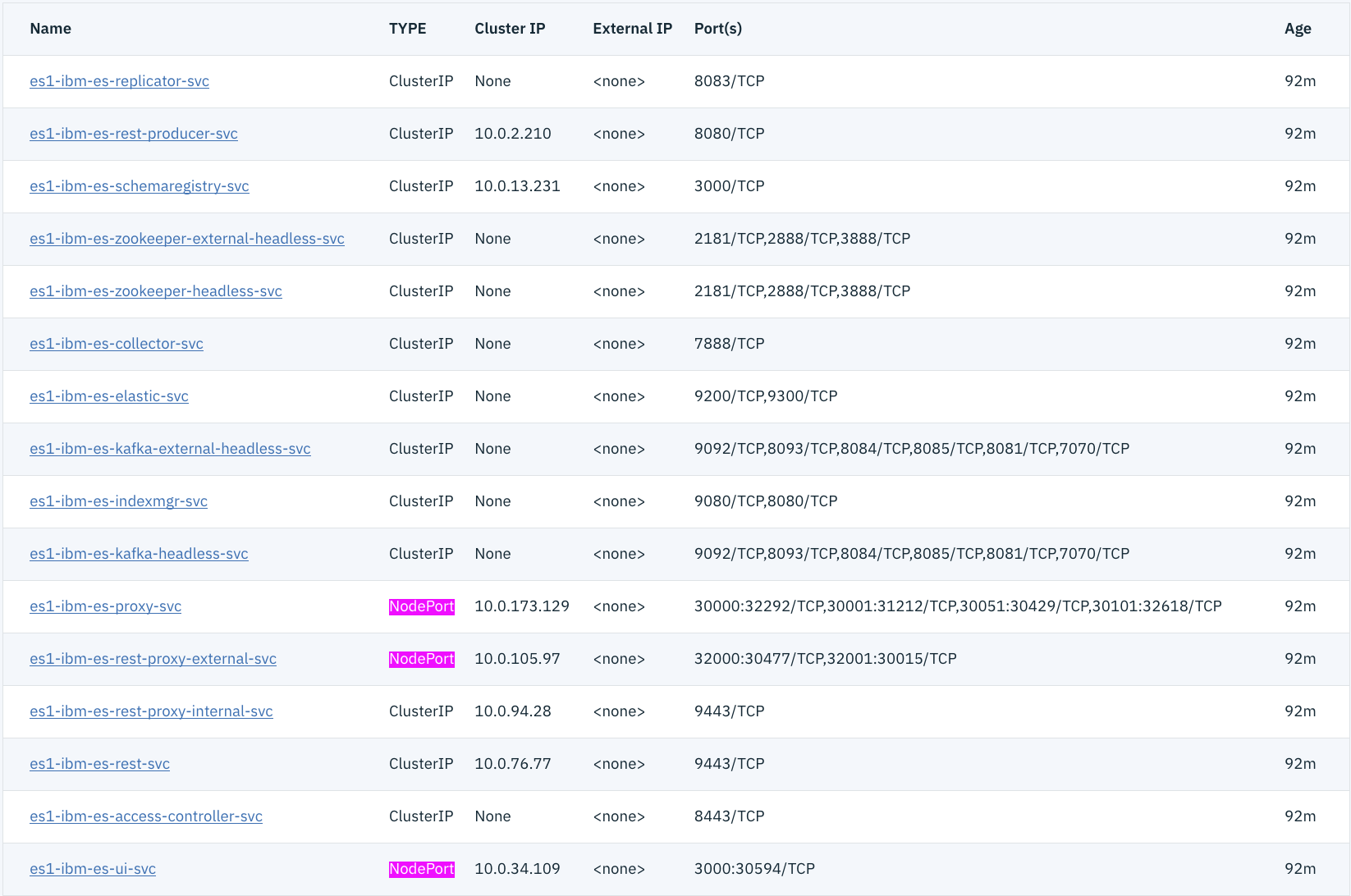This screenshot has width=1351, height=896.
Task: Open the es1-ibm-es-replicator-svc service link
Action: coord(119,81)
